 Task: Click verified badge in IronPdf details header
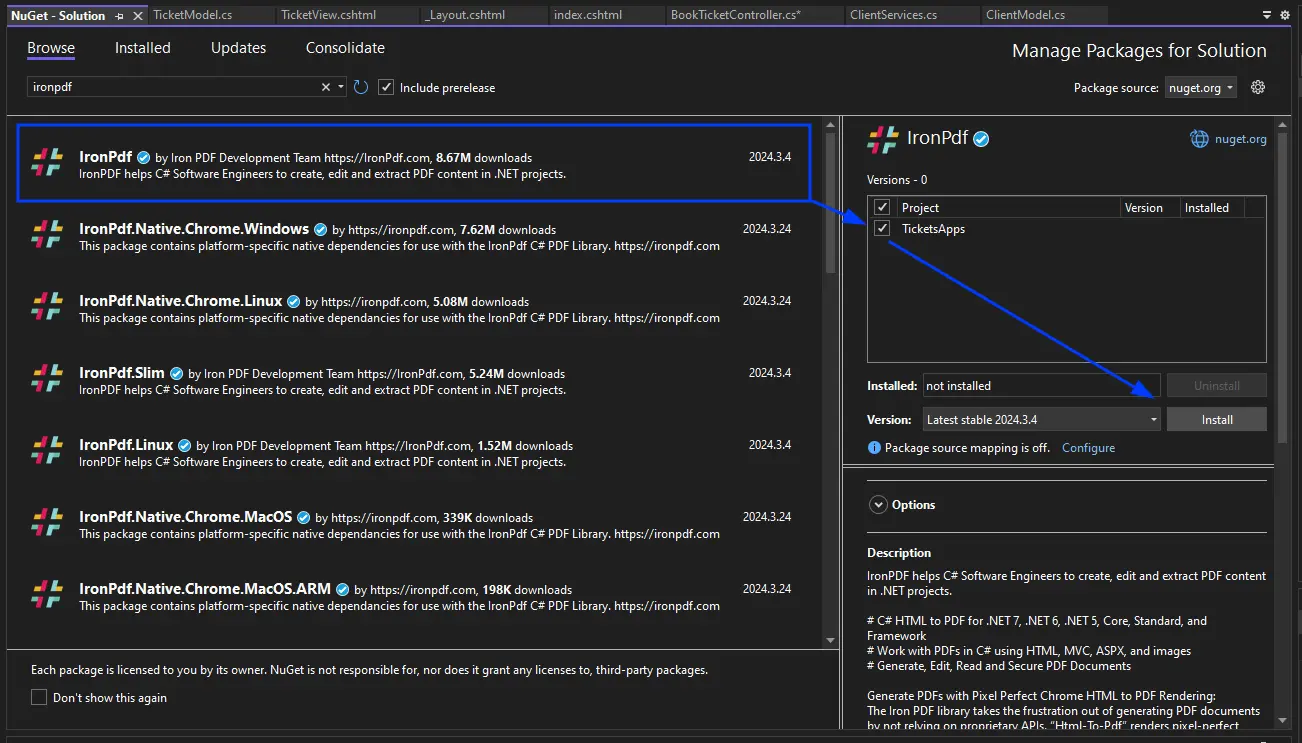(981, 139)
